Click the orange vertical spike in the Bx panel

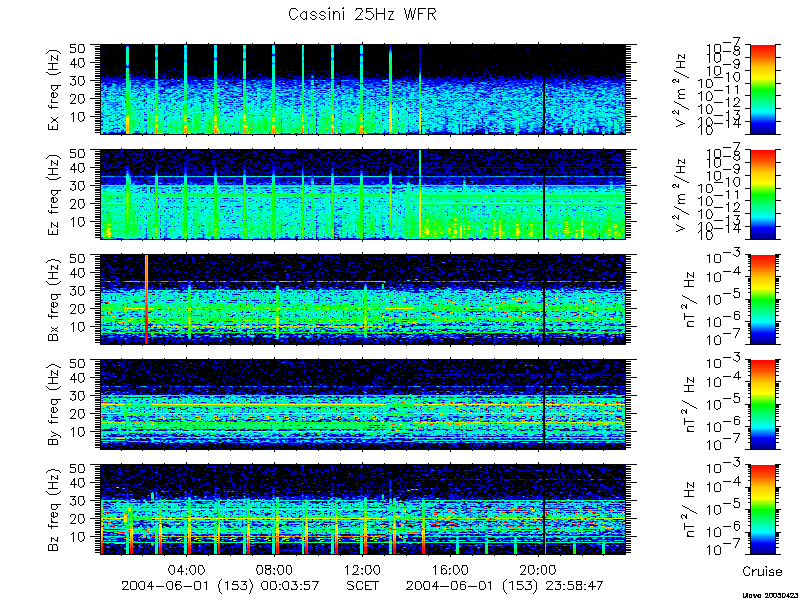click(146, 299)
